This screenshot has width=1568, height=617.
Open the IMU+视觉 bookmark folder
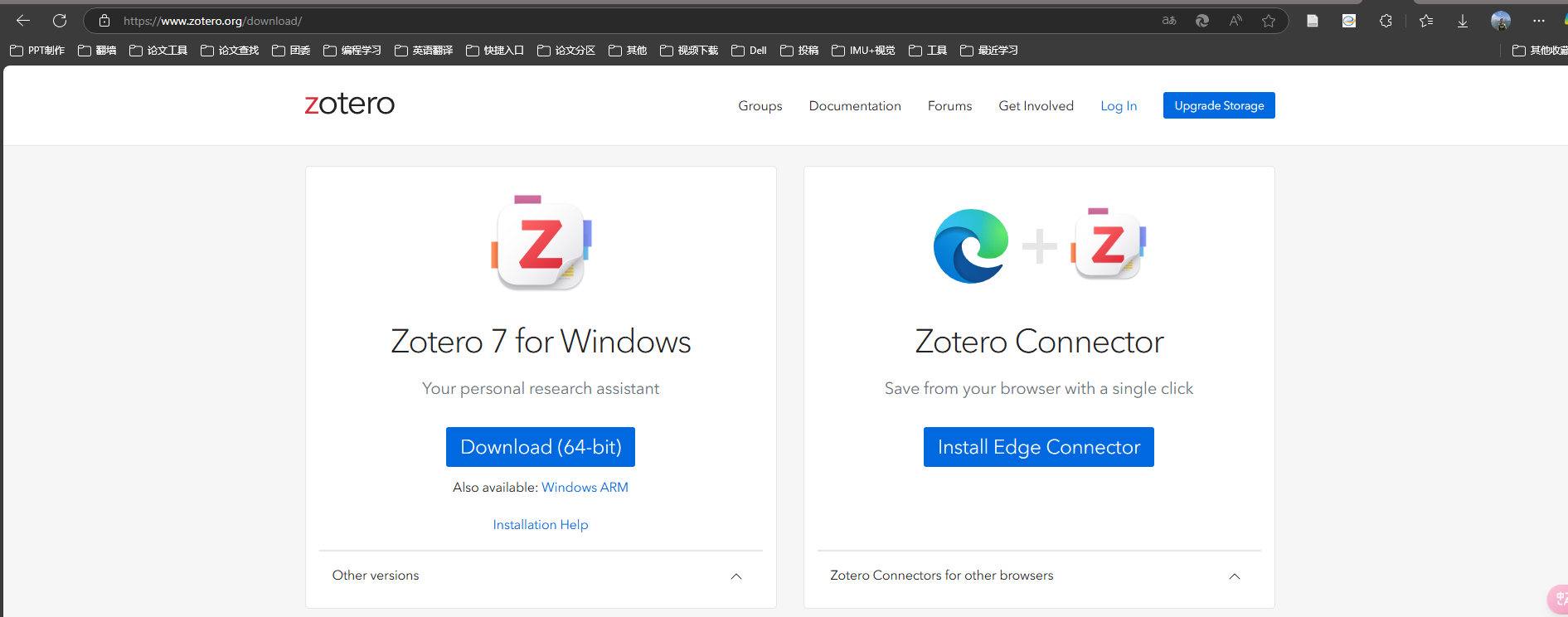click(x=863, y=51)
